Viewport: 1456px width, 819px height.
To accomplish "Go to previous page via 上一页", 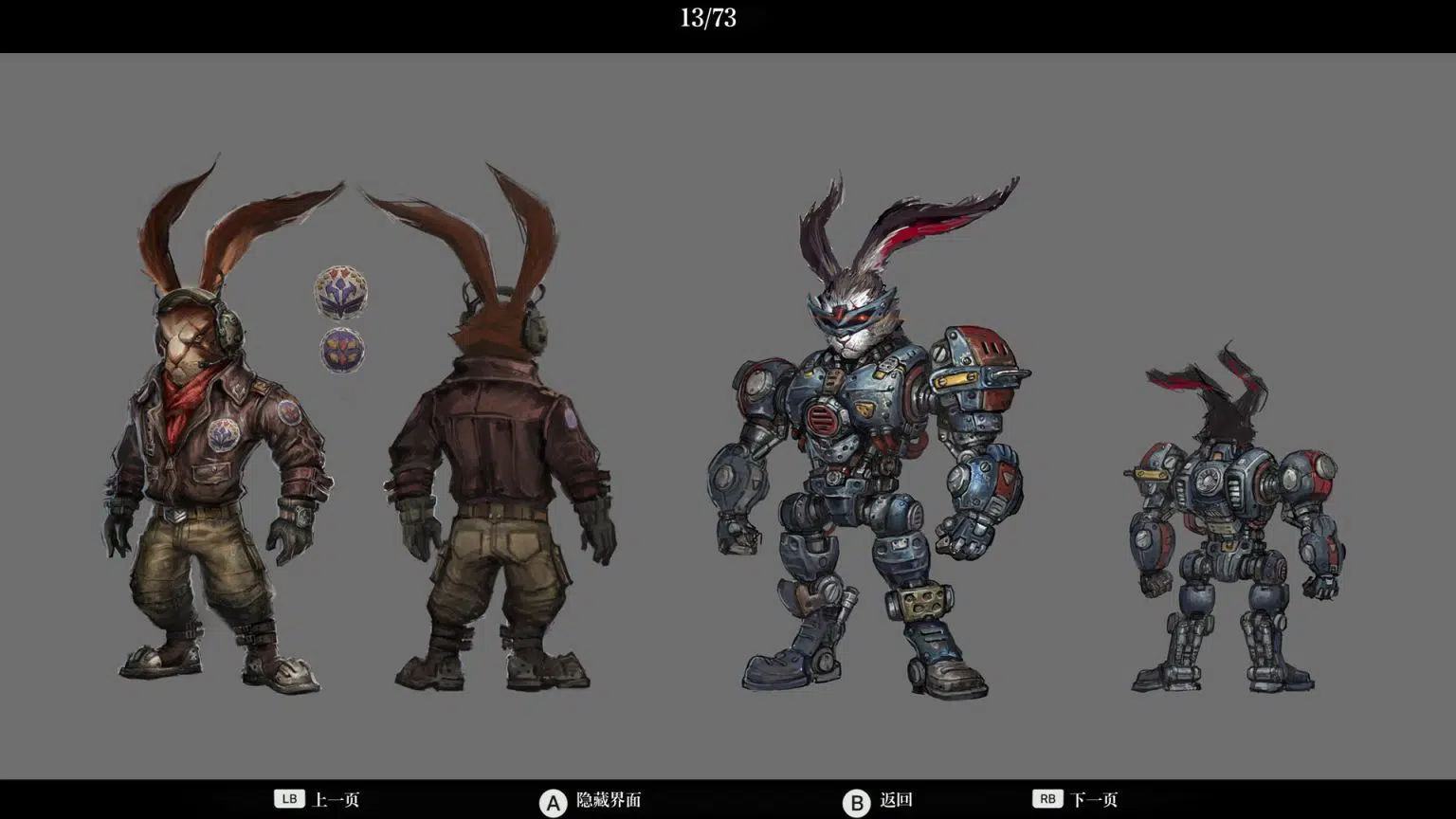I will pos(336,800).
